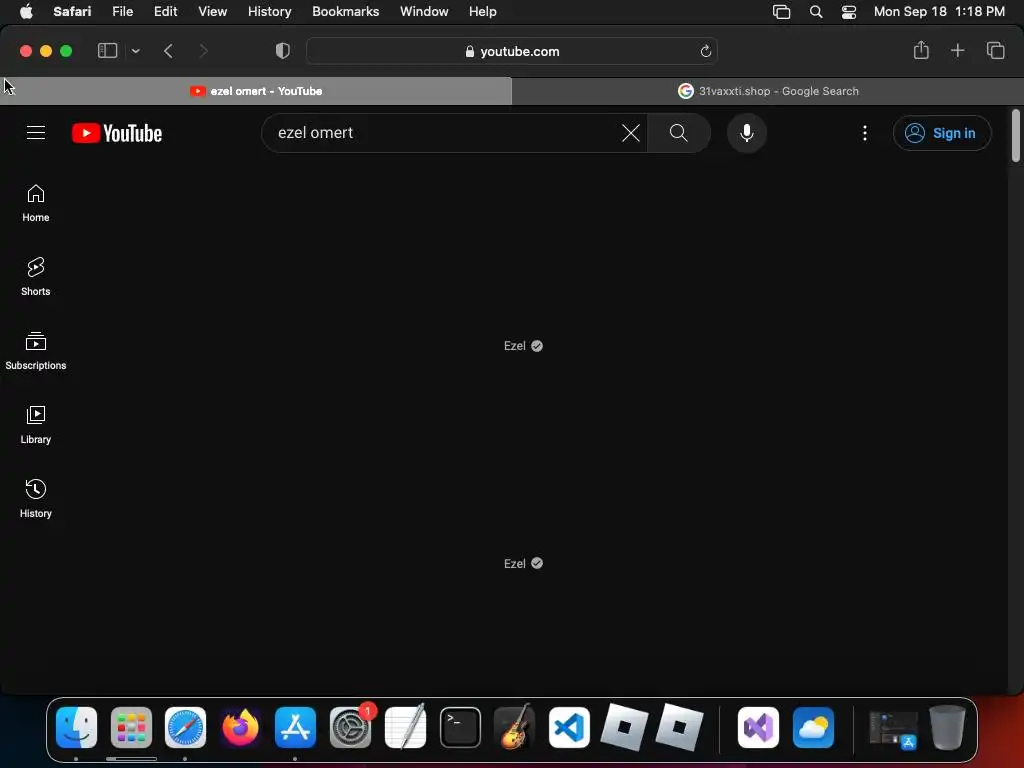
Task: Click the magnifier search button
Action: coord(679,133)
